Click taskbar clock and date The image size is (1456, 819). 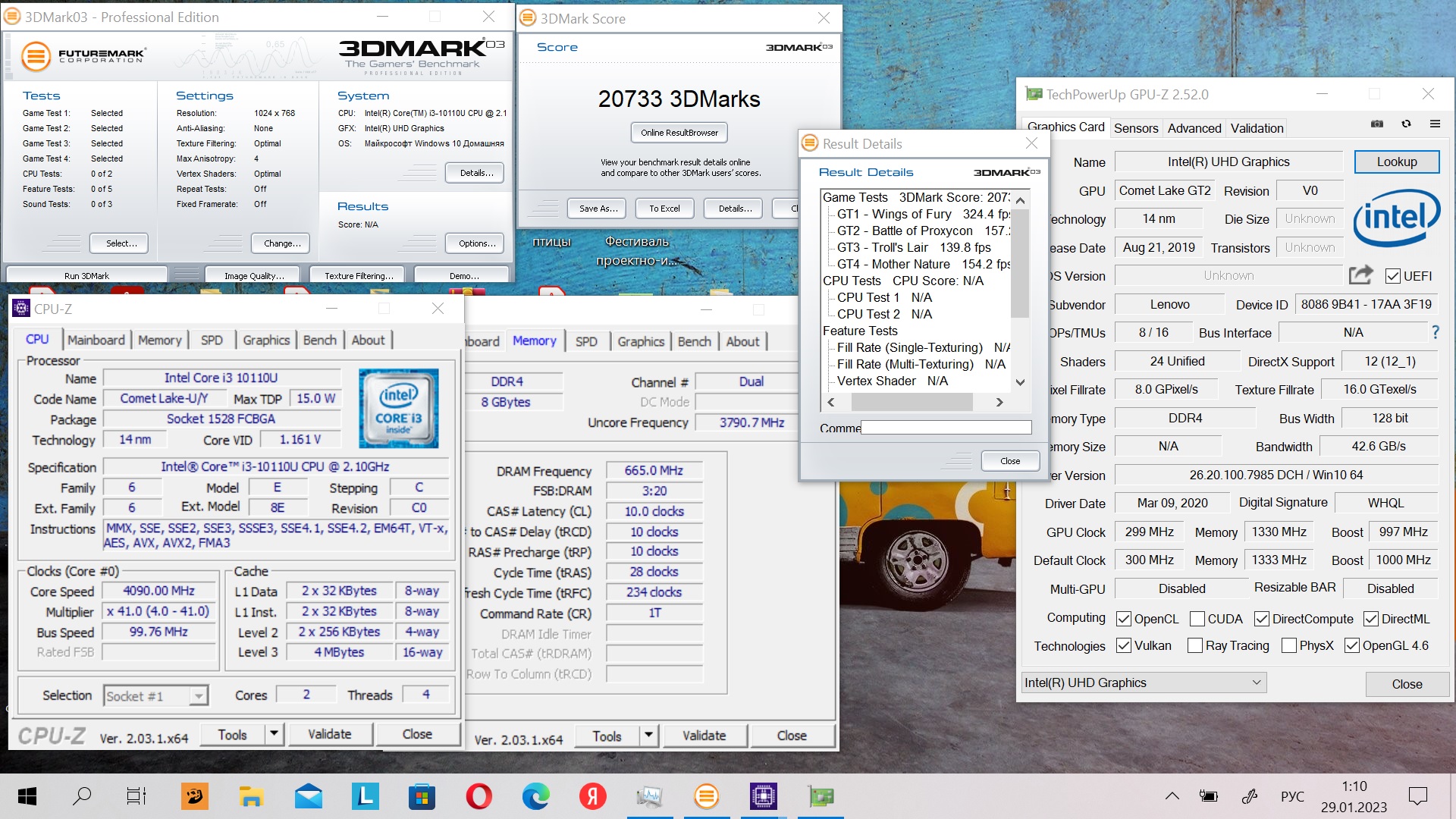pyautogui.click(x=1354, y=796)
